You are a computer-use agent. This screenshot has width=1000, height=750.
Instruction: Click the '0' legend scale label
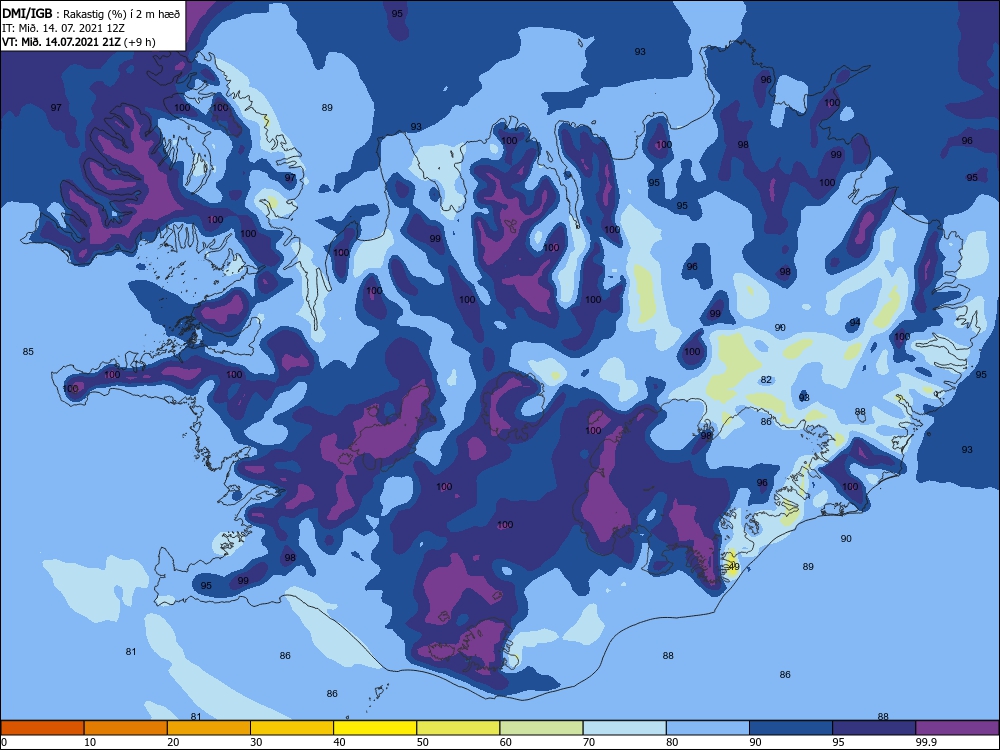tap(4, 742)
